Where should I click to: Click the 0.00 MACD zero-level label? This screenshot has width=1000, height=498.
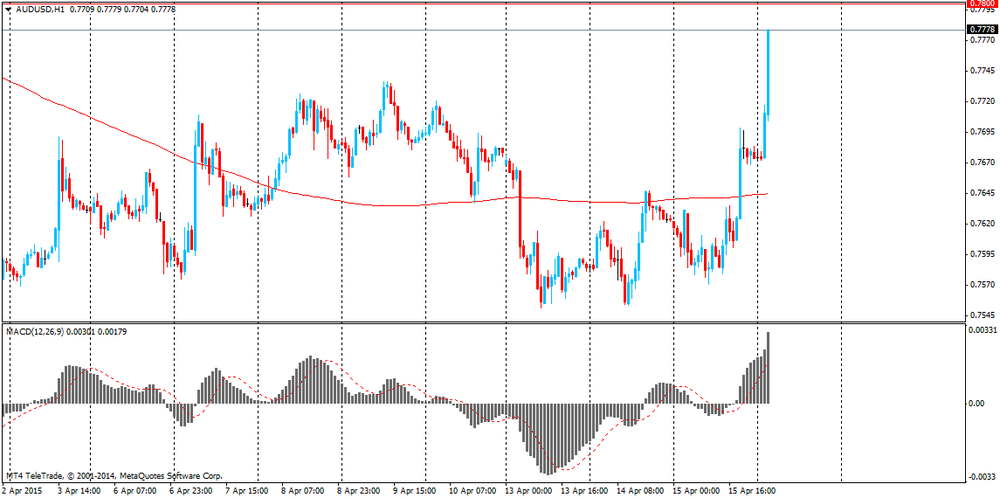[978, 403]
